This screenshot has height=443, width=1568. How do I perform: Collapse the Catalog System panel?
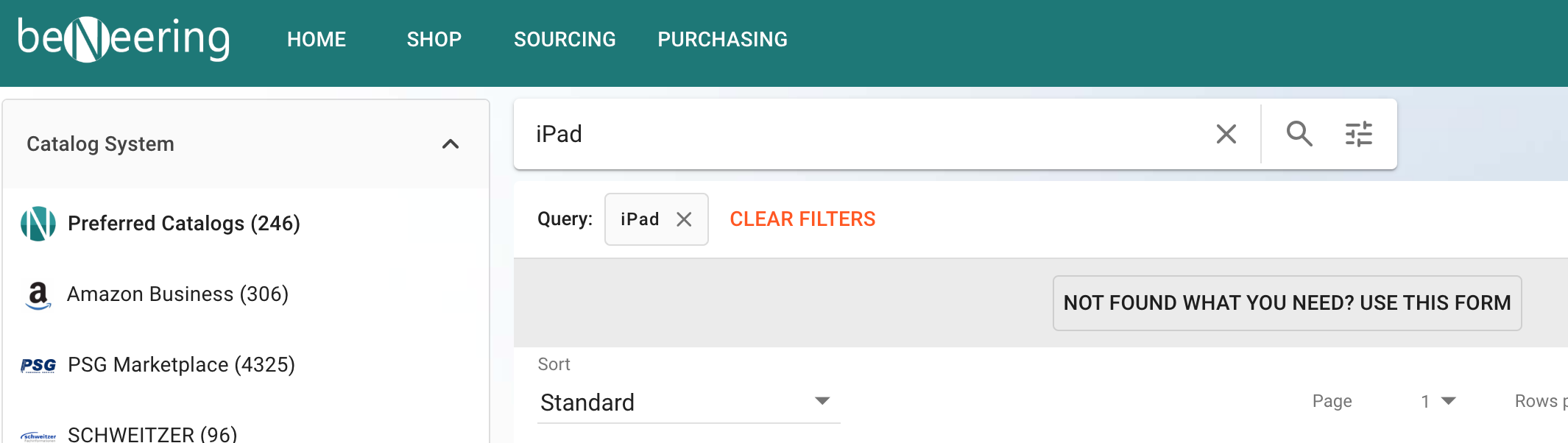click(x=451, y=144)
